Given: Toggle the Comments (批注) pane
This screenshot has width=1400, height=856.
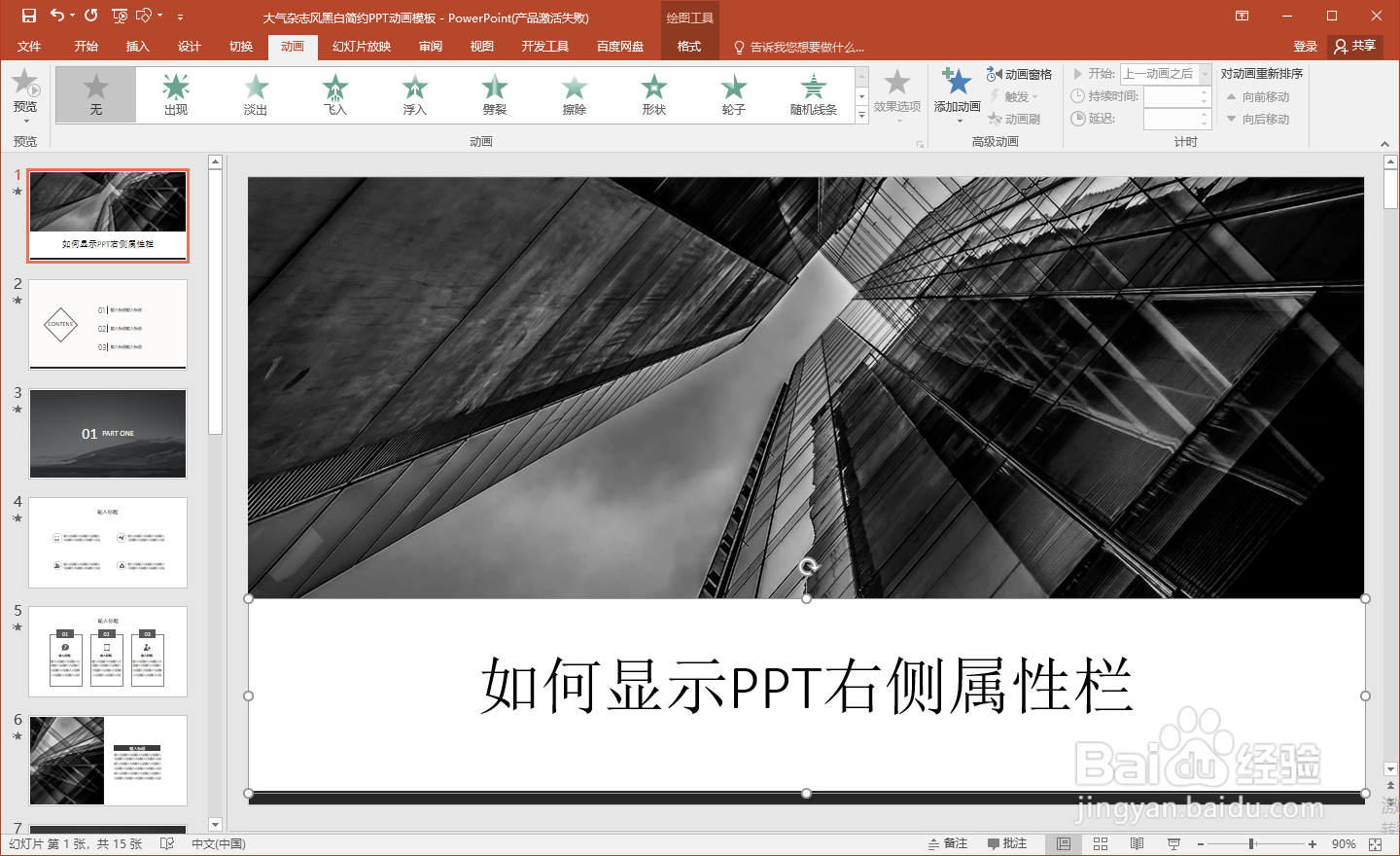Looking at the screenshot, I should 1006,843.
